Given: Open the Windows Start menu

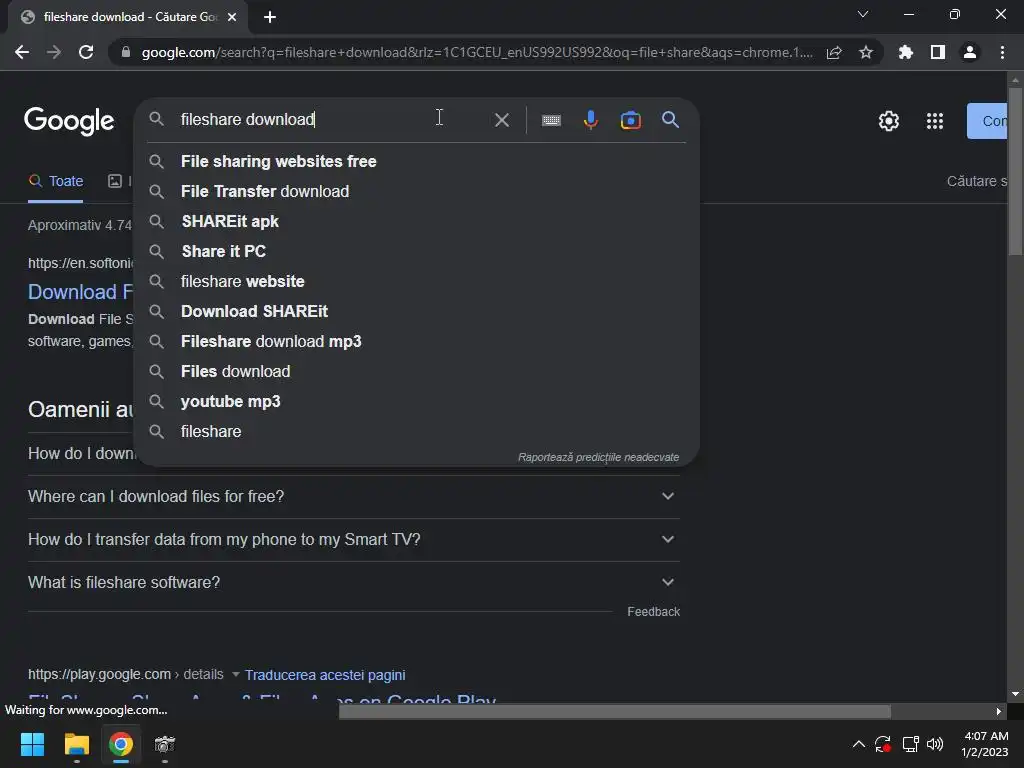Looking at the screenshot, I should (x=32, y=744).
